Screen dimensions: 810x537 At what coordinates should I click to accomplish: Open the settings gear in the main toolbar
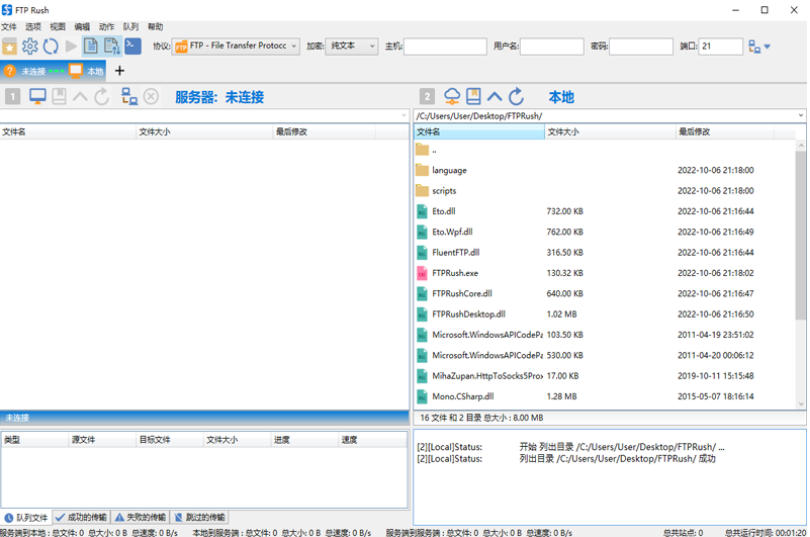[30, 46]
